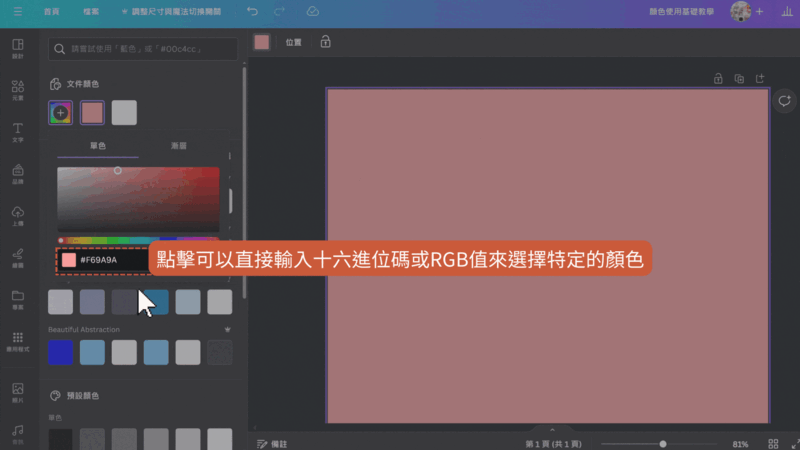Screen dimensions: 800x450
Task: Open the 檔案 (File) menu
Action: tap(91, 12)
